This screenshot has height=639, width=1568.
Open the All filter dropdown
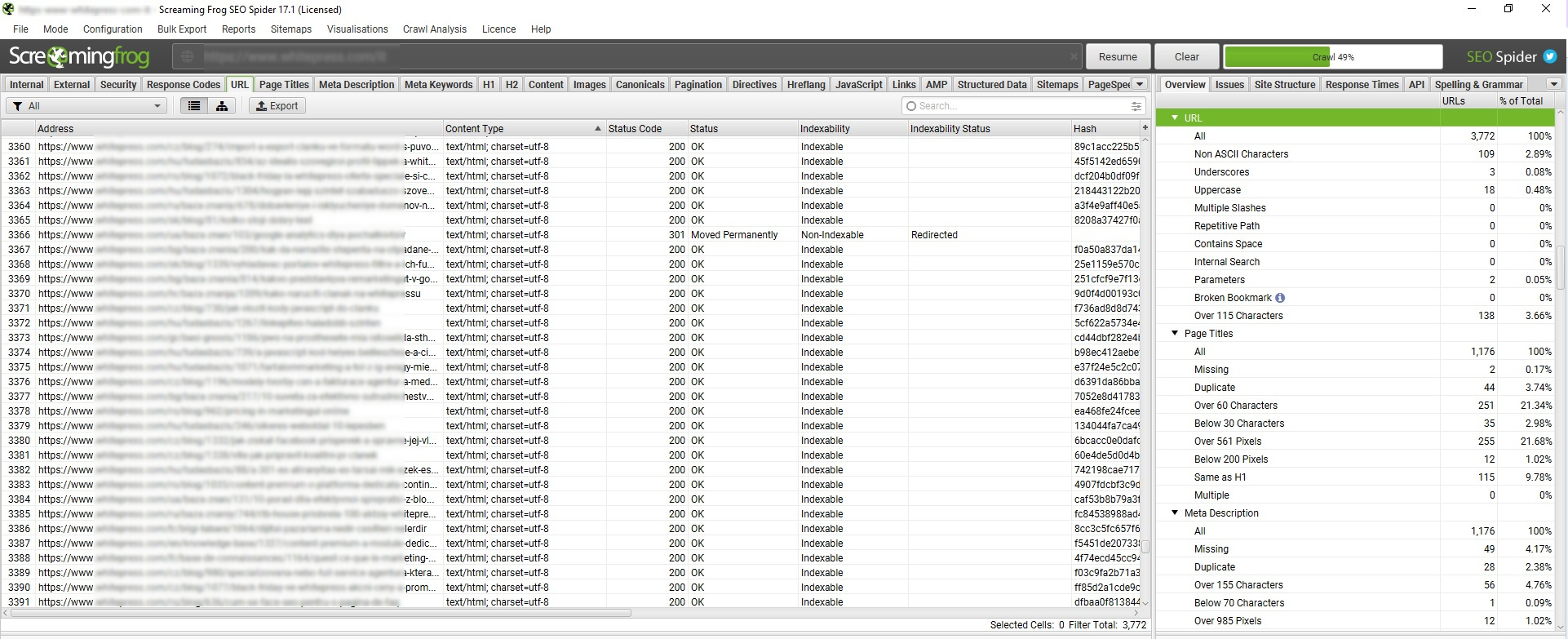pyautogui.click(x=86, y=106)
